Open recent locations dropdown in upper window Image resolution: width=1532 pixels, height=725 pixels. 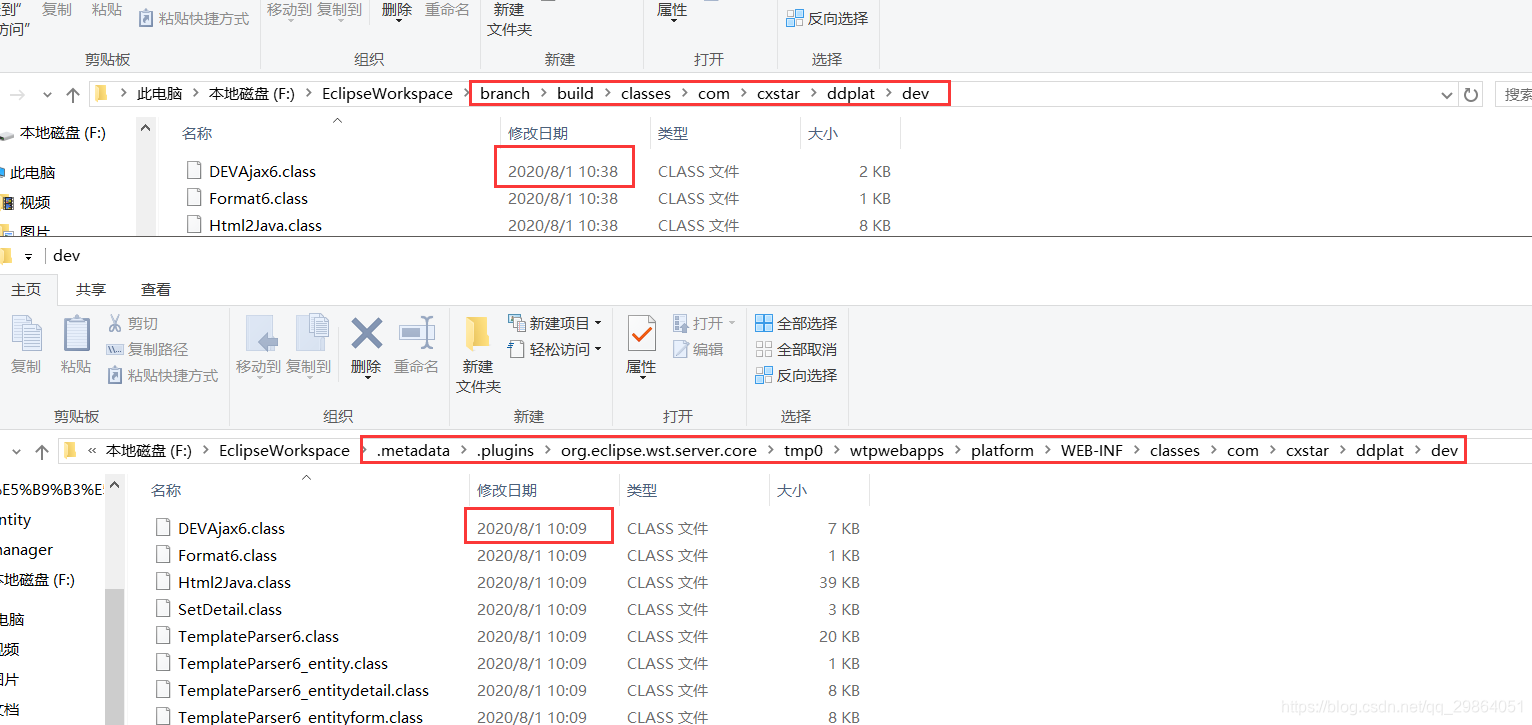(46, 95)
